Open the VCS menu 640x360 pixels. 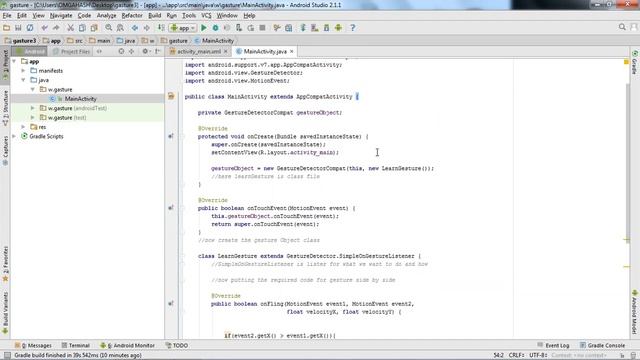(x=206, y=16)
